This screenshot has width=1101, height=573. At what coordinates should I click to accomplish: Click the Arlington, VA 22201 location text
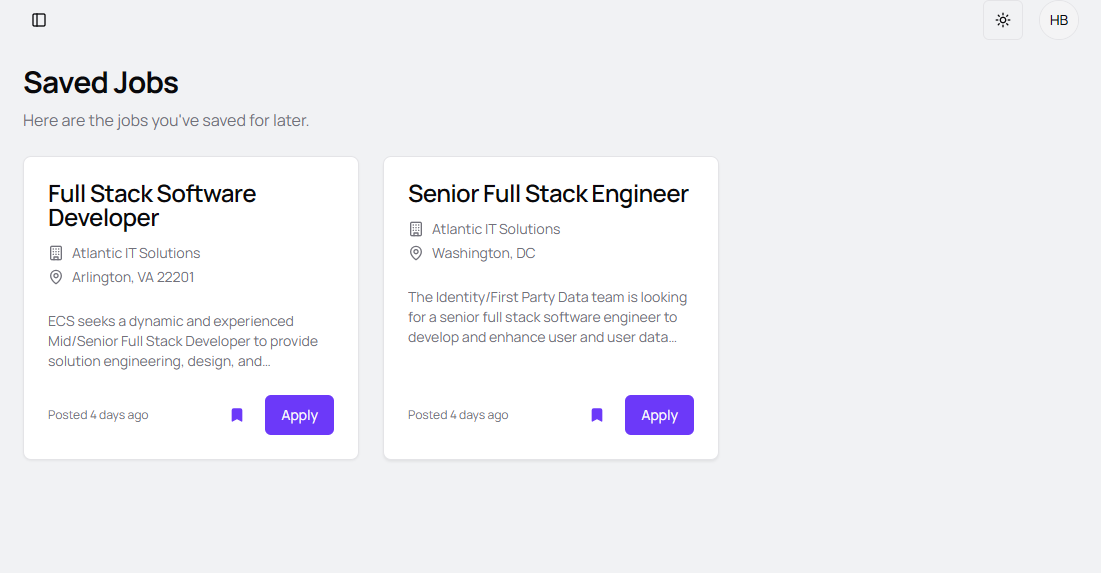tap(133, 277)
